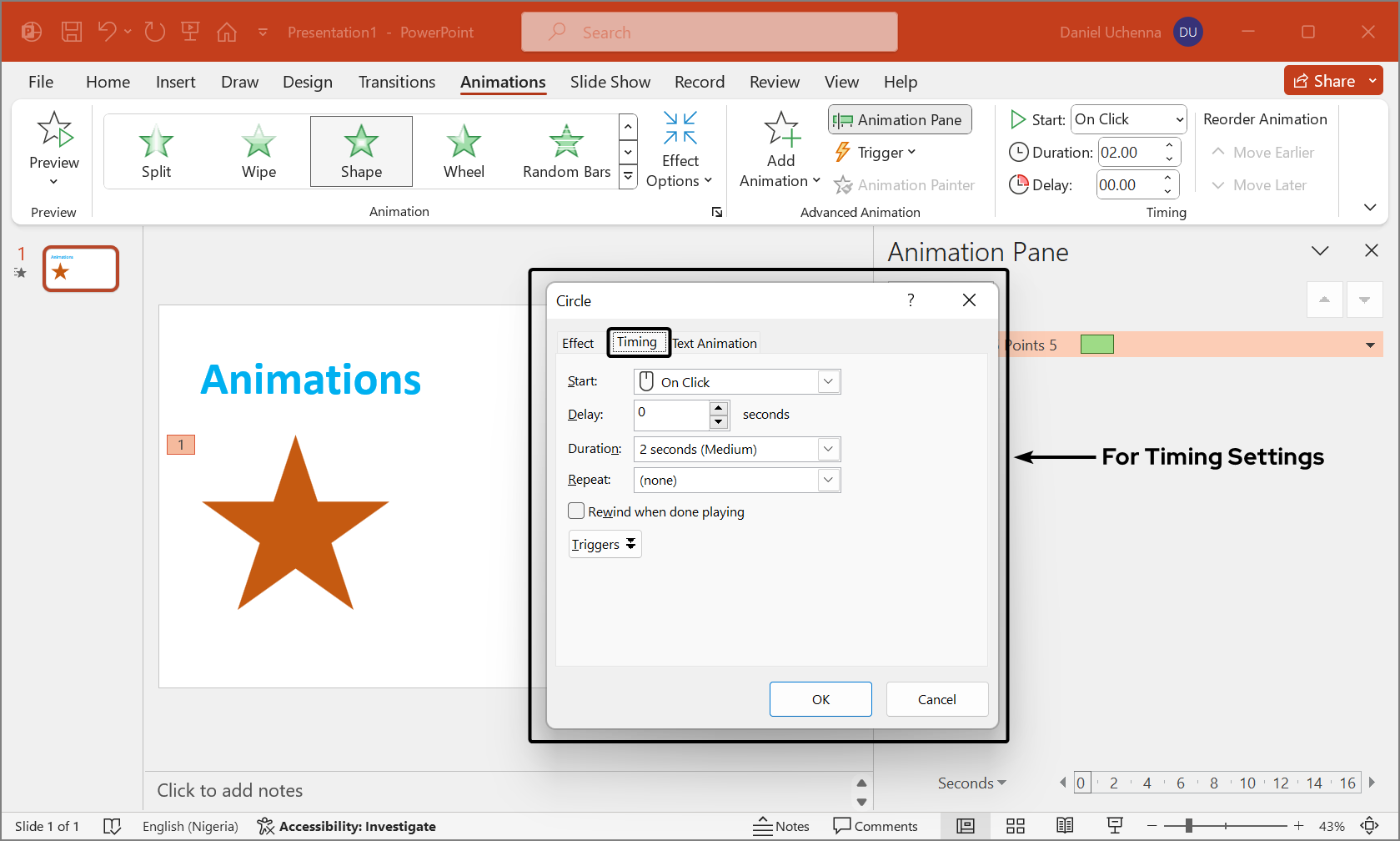Switch to the Effect tab
1400x841 pixels.
click(x=578, y=343)
